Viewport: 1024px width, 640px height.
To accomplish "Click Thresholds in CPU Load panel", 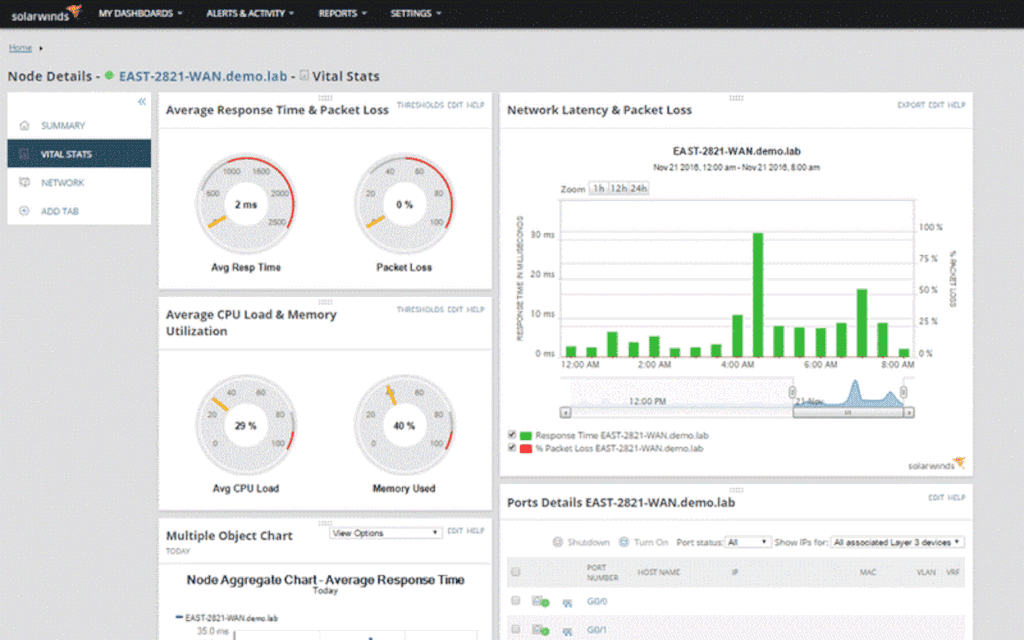I will pyautogui.click(x=420, y=310).
